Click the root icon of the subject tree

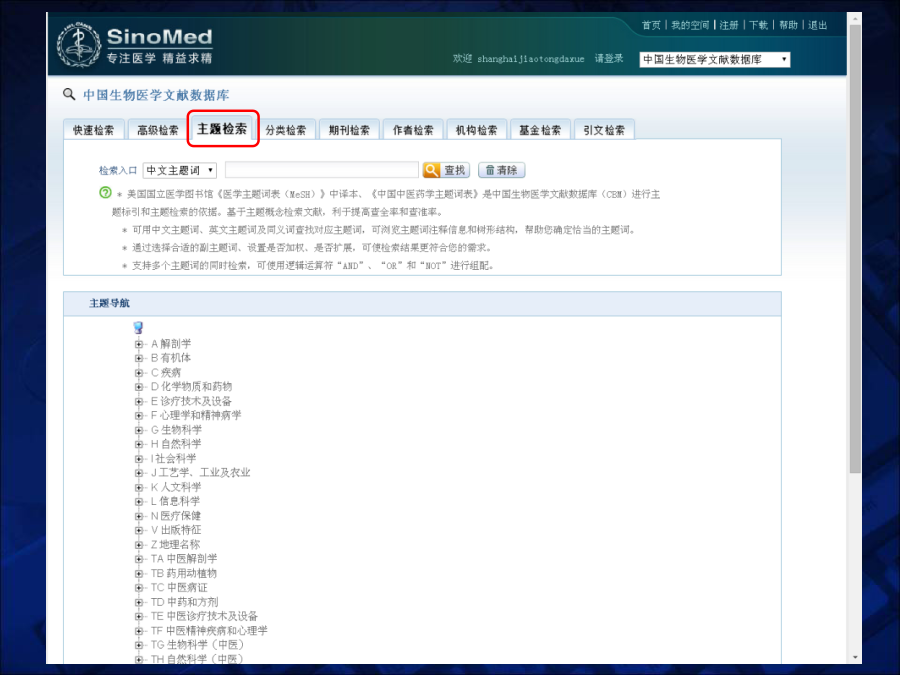coord(138,328)
